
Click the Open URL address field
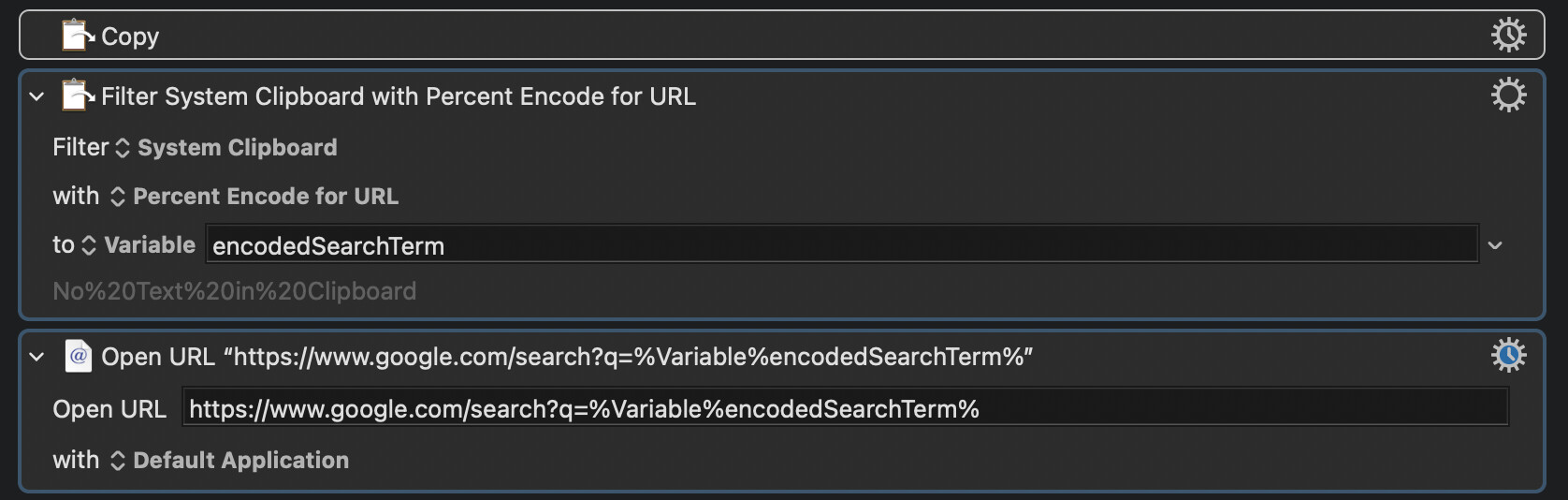coord(846,408)
